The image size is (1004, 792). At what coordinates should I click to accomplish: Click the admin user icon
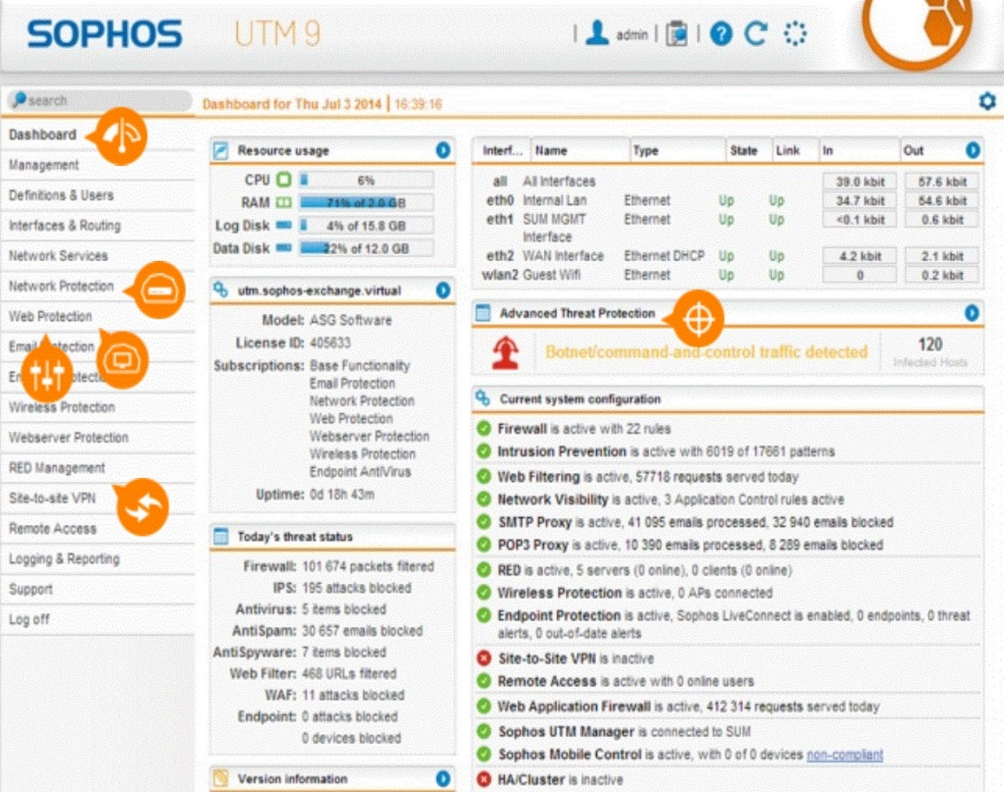[597, 33]
